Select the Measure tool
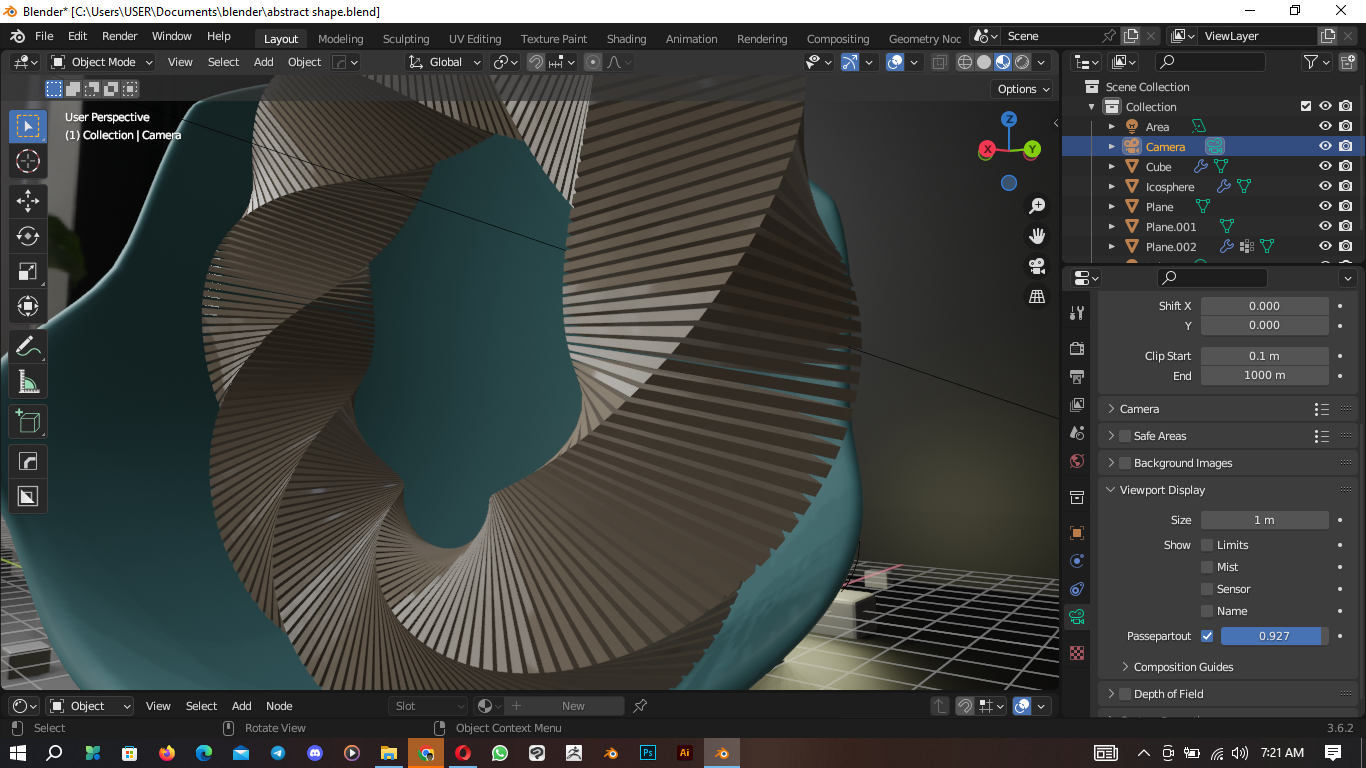1366x768 pixels. (28, 382)
